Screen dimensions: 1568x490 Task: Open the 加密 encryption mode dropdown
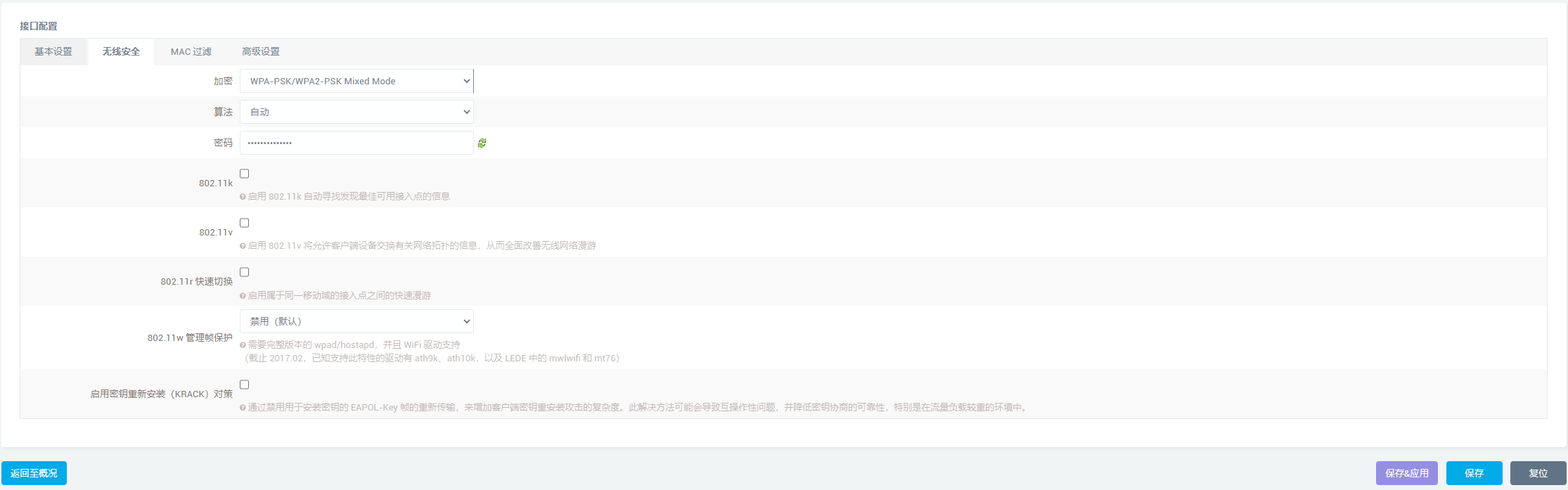[x=356, y=81]
